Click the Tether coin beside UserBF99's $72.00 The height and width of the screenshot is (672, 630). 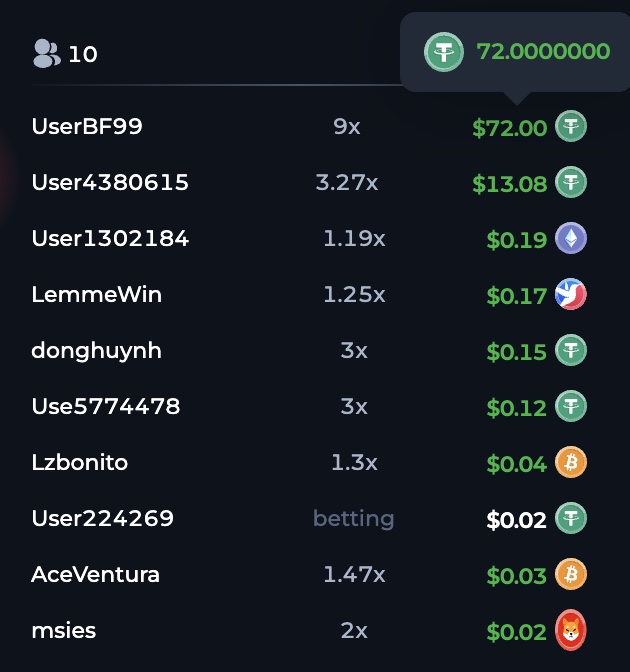point(571,126)
